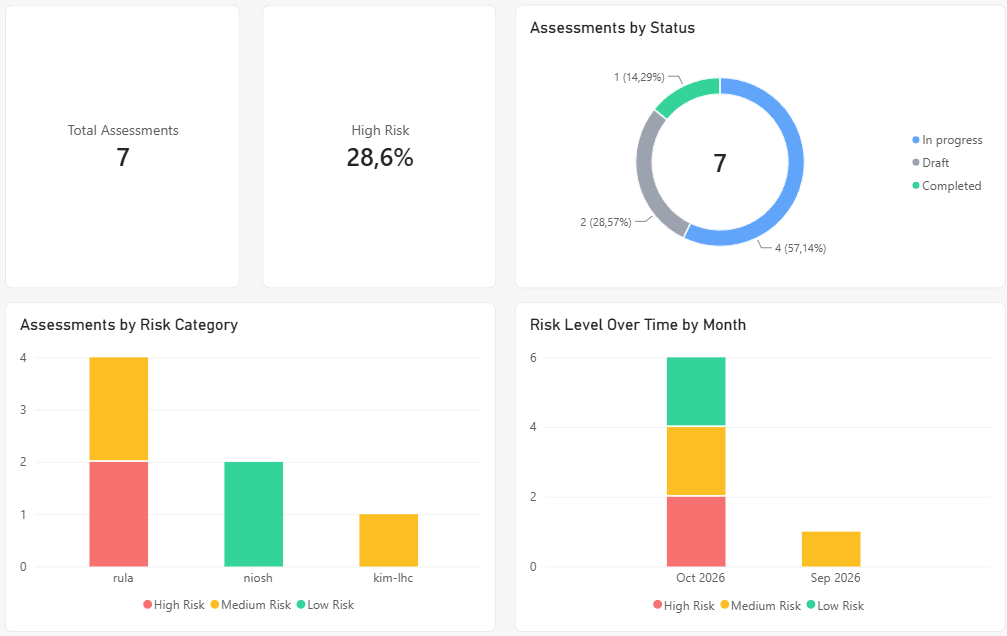Viewport: 1007px width, 636px height.
Task: Click the Sep 2026 axis label
Action: (x=835, y=578)
